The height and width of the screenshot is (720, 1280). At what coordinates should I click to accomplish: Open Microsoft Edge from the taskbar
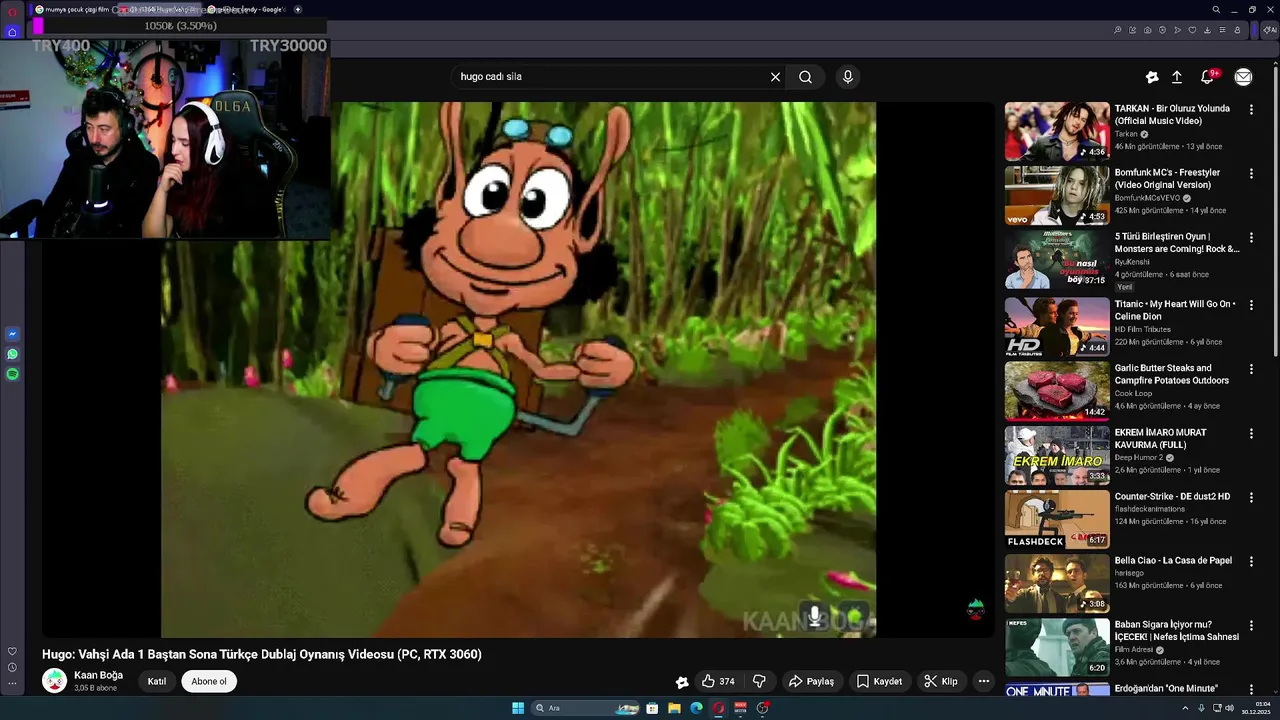[x=696, y=708]
